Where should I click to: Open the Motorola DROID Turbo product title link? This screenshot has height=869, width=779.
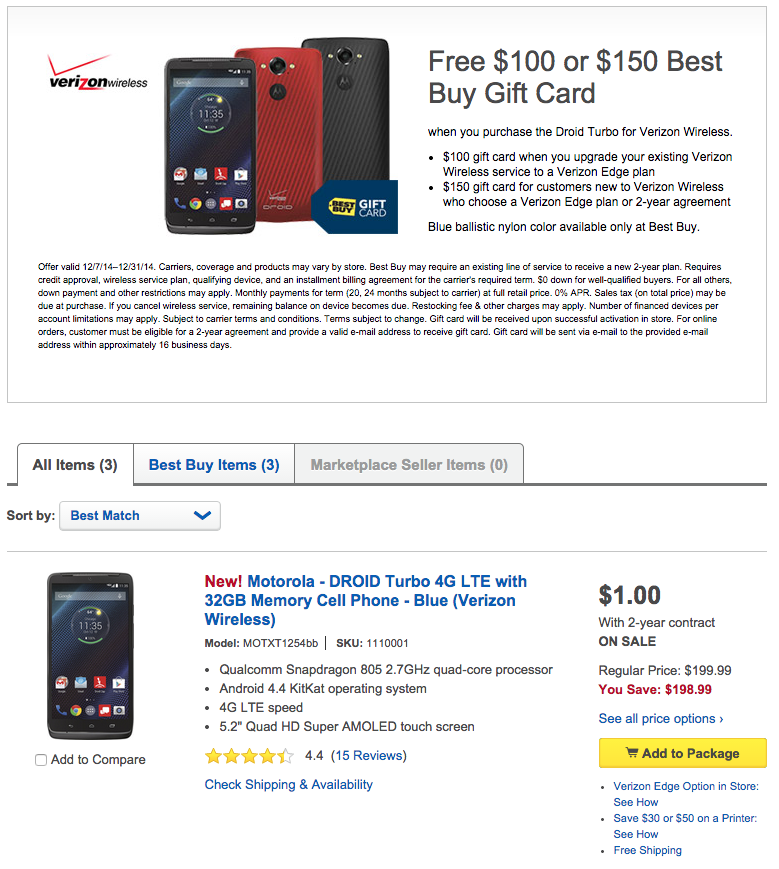click(365, 600)
